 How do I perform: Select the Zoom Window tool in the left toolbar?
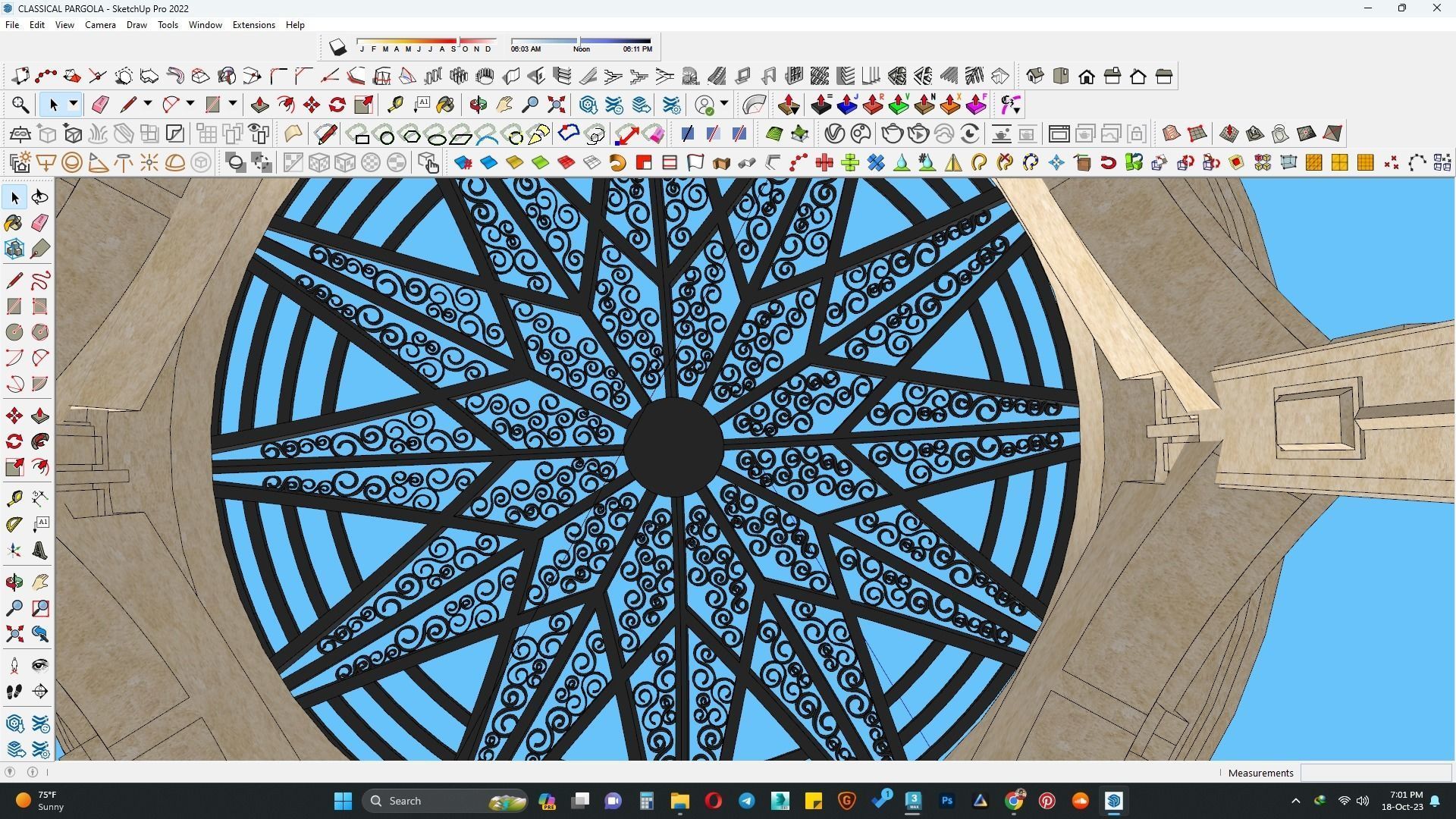click(40, 608)
